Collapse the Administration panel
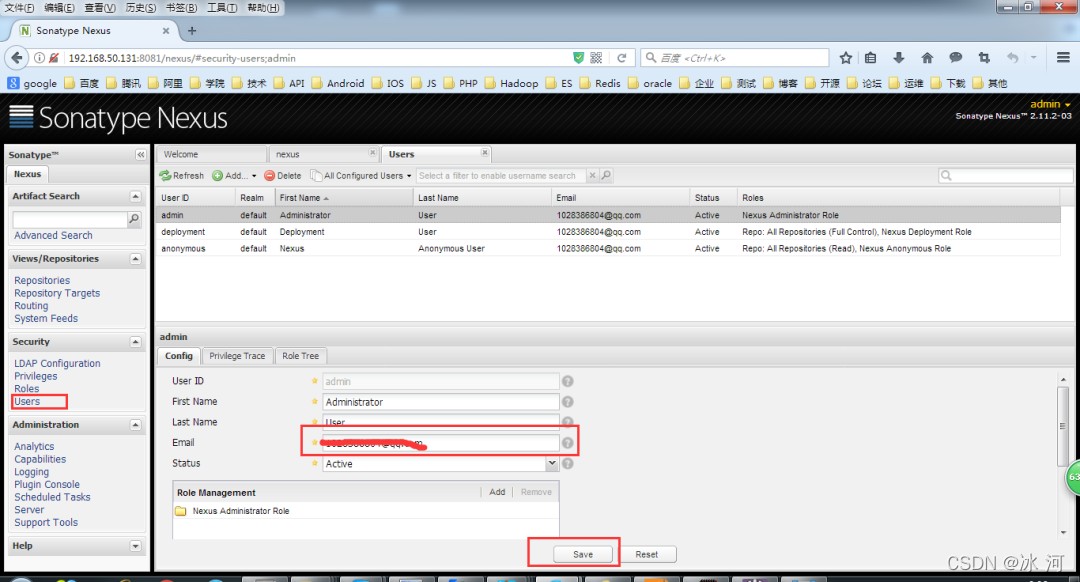 click(136, 425)
